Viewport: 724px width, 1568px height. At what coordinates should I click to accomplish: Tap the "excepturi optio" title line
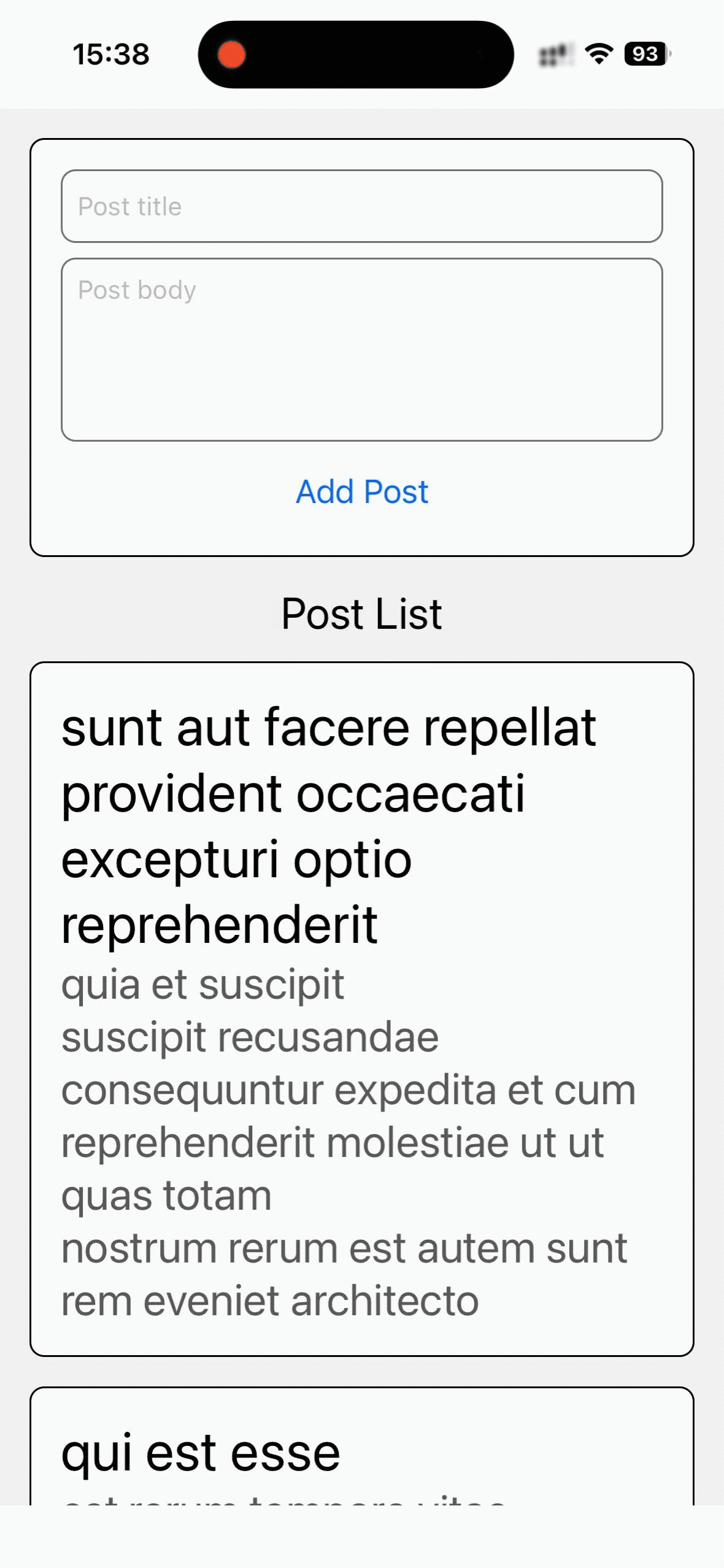click(x=236, y=859)
